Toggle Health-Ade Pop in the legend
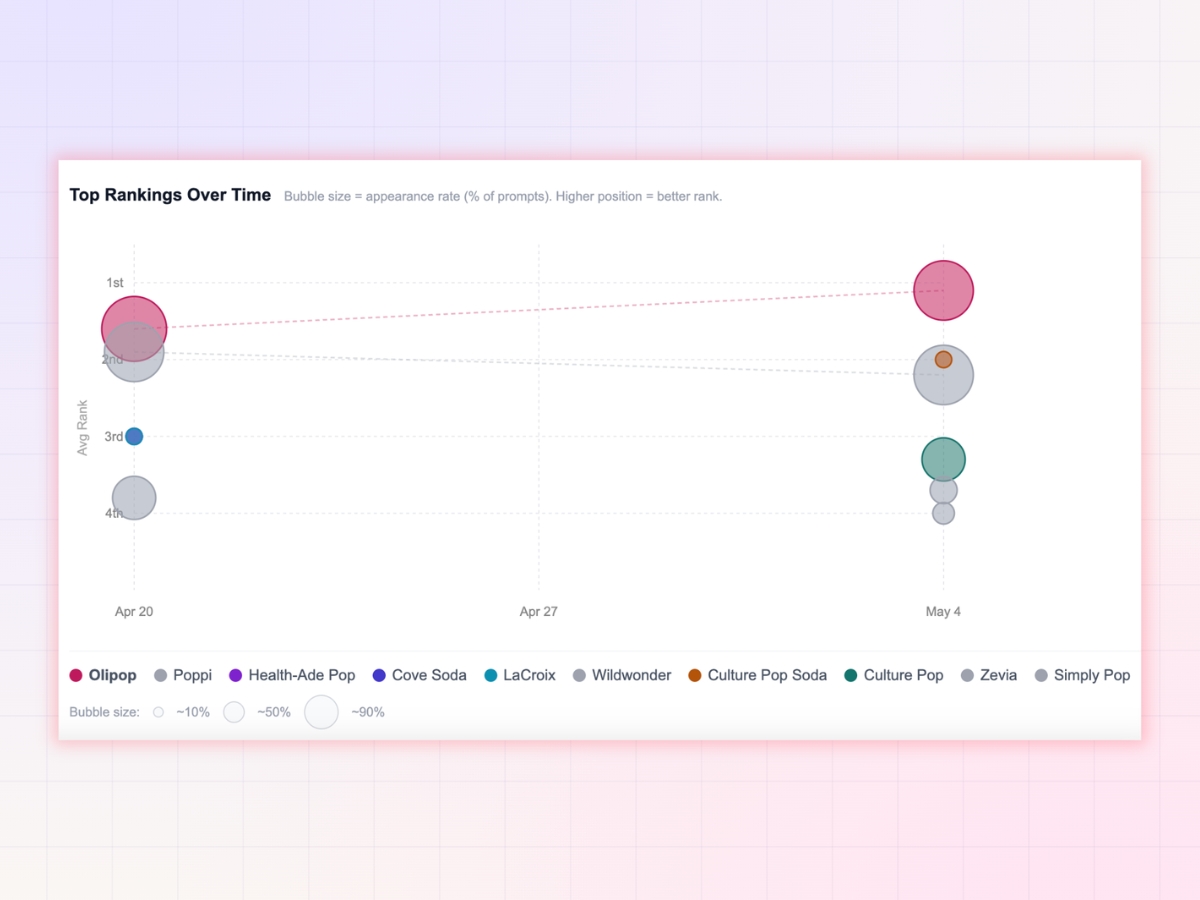1200x900 pixels. (x=292, y=675)
